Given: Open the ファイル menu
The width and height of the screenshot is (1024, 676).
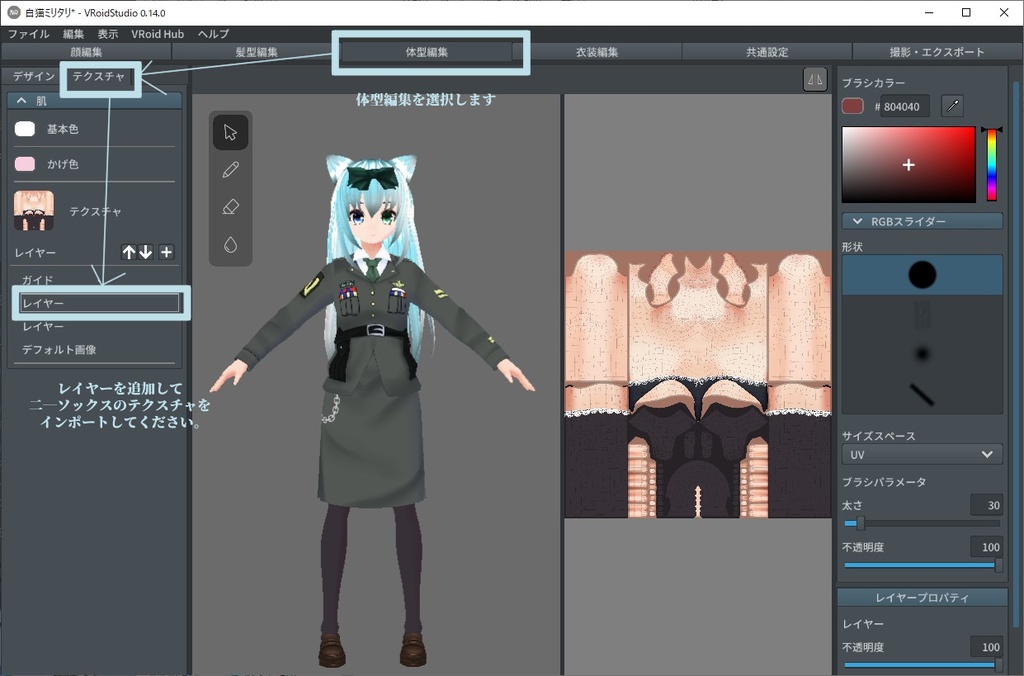Looking at the screenshot, I should click(30, 33).
